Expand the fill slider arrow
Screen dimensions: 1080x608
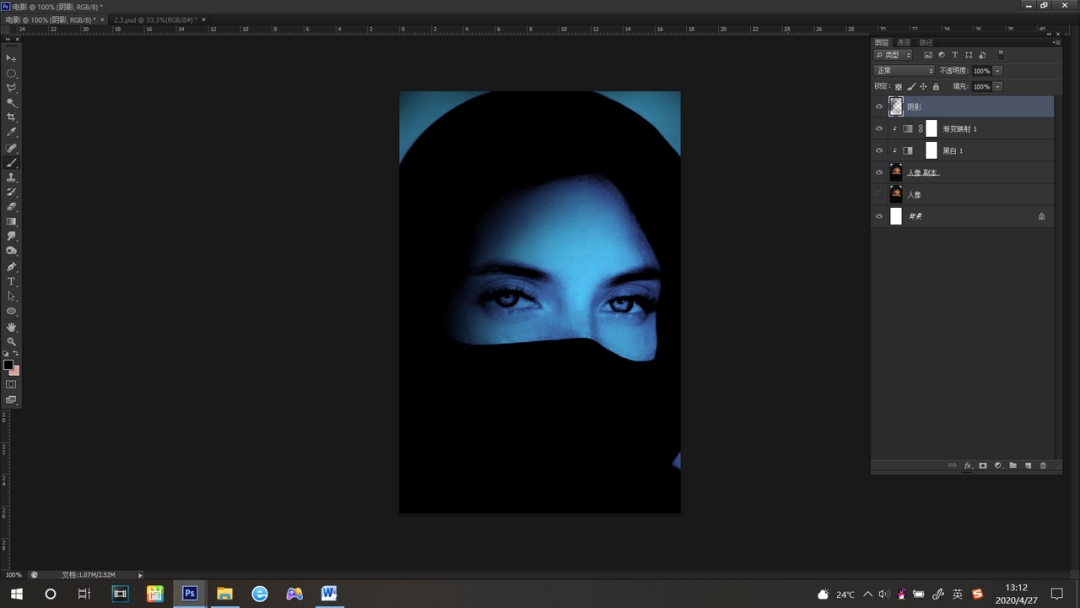click(997, 87)
